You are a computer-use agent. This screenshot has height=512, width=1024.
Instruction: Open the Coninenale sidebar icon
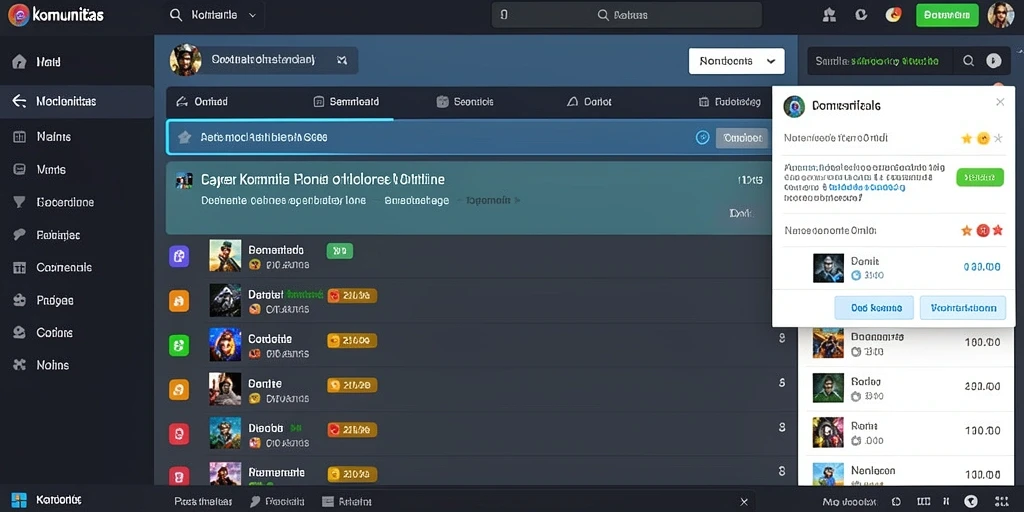point(20,267)
